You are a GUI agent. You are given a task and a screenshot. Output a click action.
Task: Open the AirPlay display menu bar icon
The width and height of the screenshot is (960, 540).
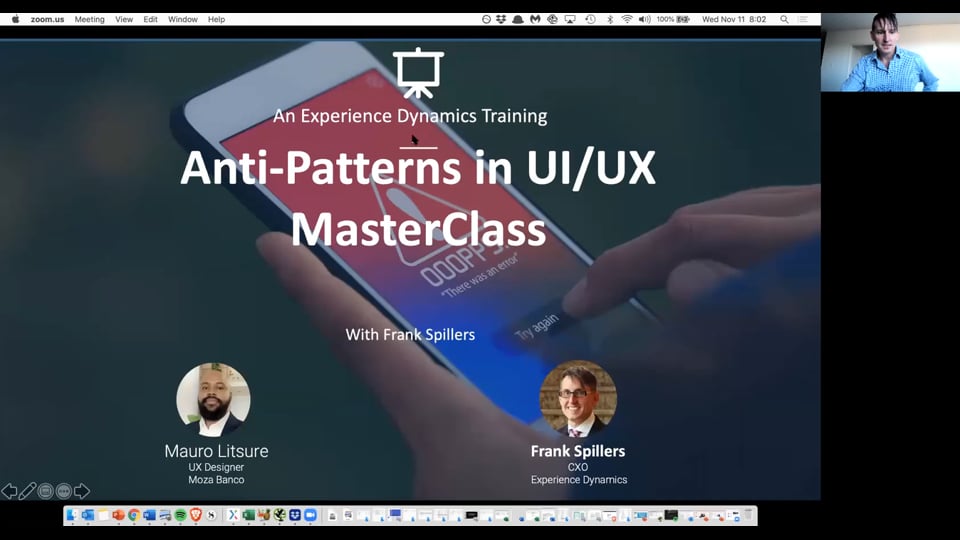tap(570, 19)
